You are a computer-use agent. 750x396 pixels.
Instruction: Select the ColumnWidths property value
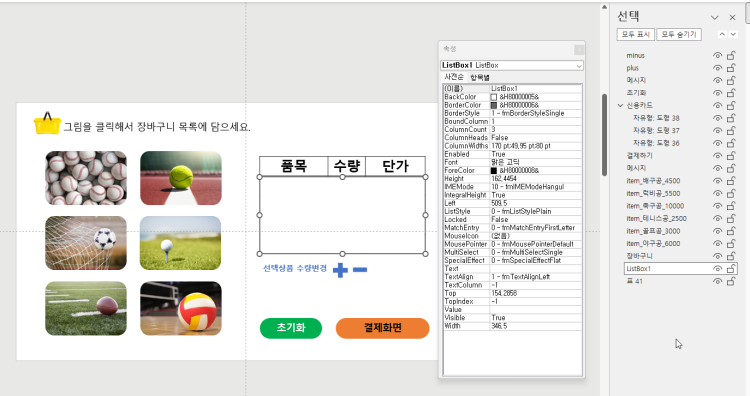click(x=536, y=146)
